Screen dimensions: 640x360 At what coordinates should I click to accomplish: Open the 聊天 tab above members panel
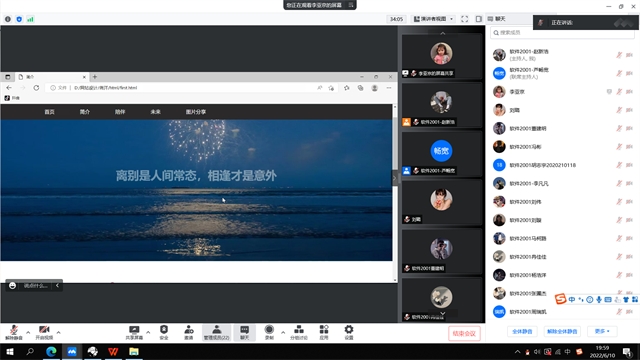point(497,19)
